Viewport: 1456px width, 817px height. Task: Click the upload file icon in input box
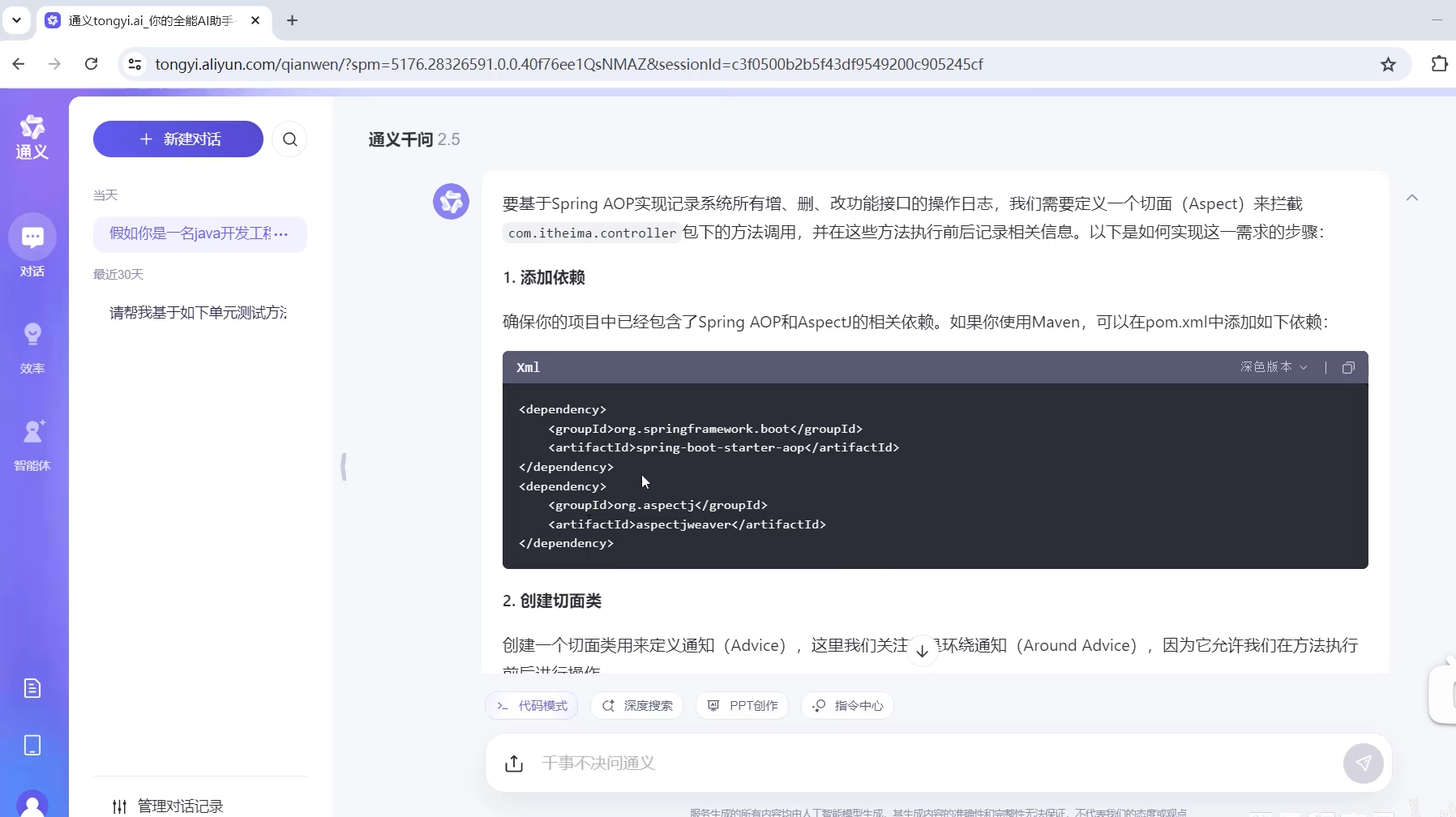click(x=514, y=763)
